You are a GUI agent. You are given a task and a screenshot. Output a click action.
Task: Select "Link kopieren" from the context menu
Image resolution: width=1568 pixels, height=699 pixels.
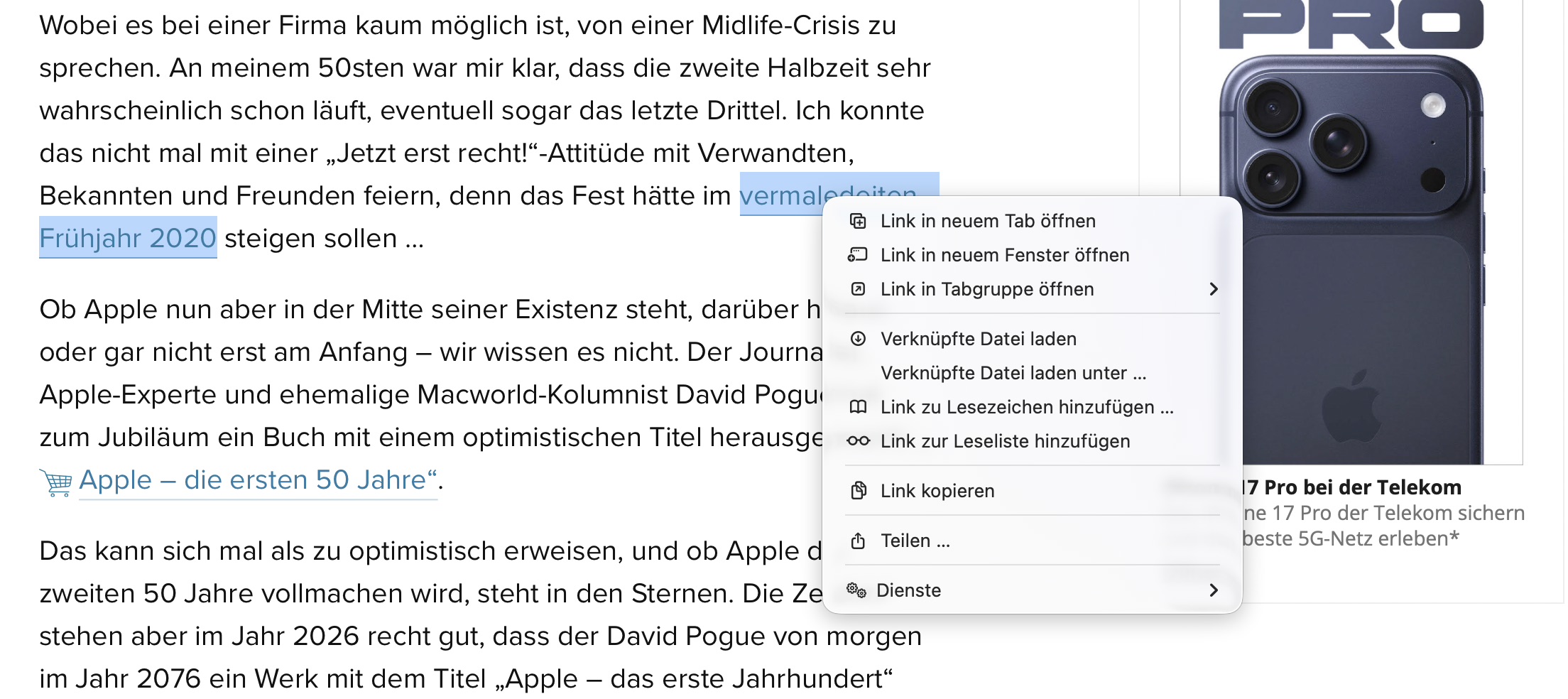coord(936,490)
